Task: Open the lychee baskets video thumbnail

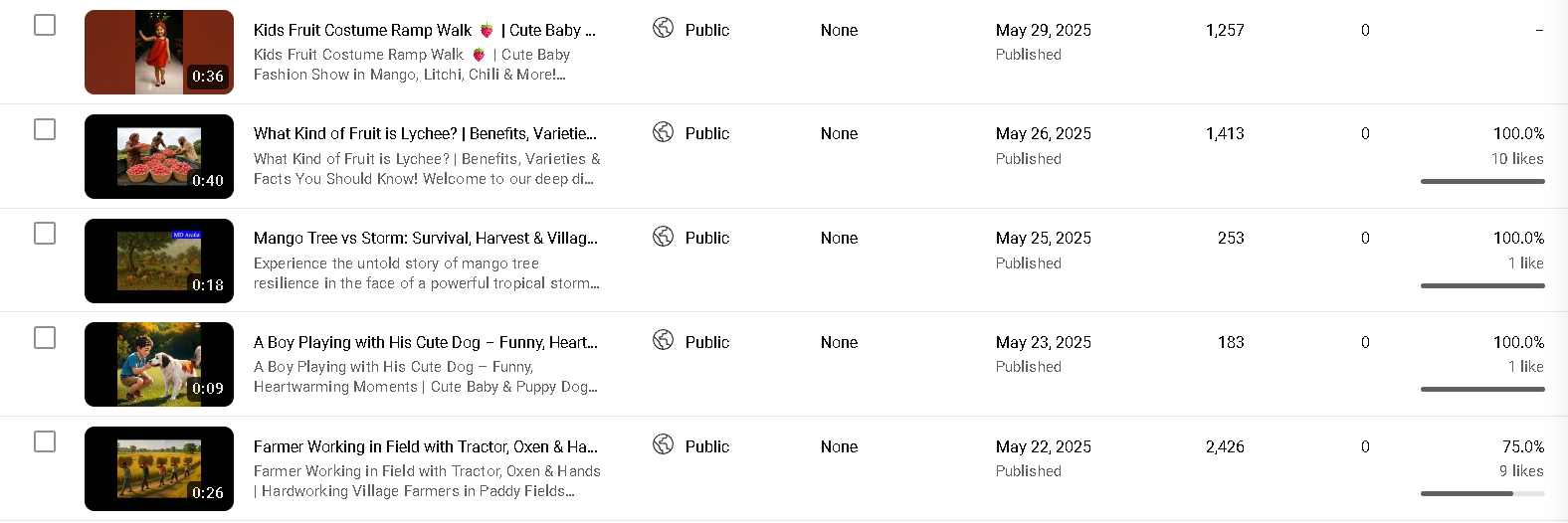Action: [159, 157]
